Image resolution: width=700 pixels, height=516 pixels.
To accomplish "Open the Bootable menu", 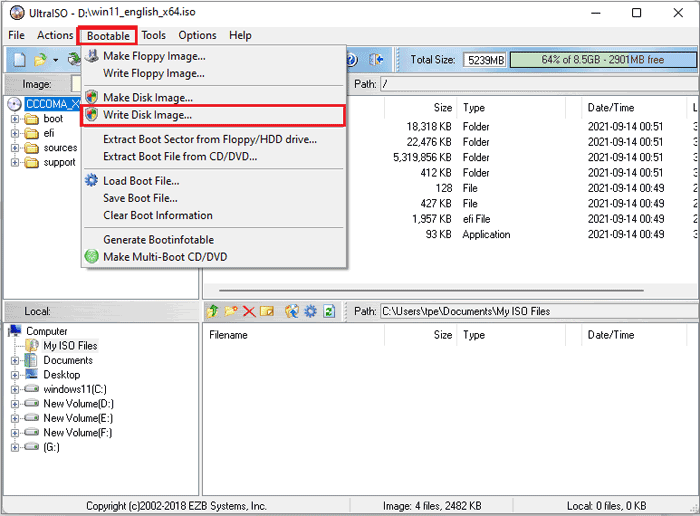I will pyautogui.click(x=108, y=36).
